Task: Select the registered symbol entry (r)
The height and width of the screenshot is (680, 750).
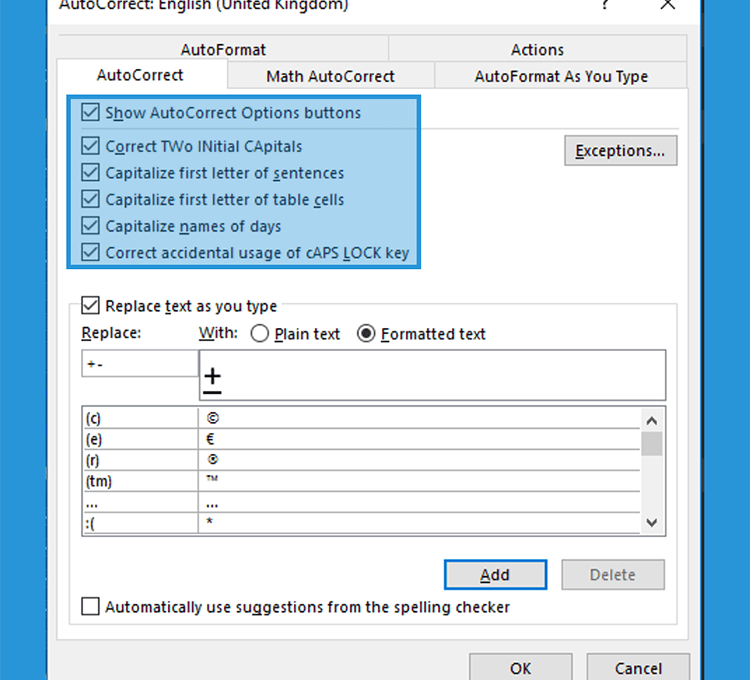Action: (362, 460)
